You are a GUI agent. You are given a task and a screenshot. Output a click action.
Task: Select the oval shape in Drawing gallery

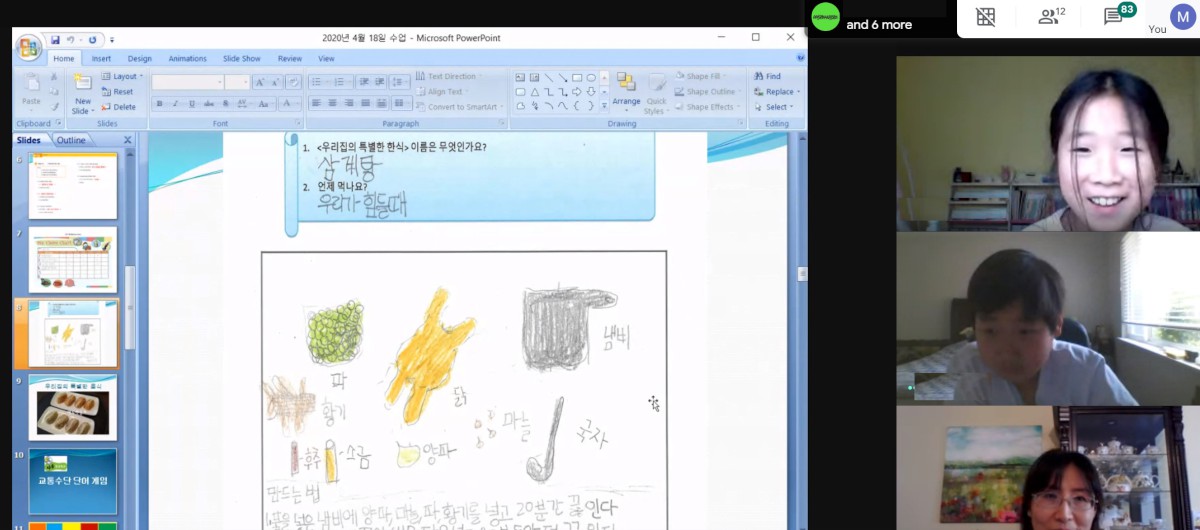pyautogui.click(x=591, y=77)
